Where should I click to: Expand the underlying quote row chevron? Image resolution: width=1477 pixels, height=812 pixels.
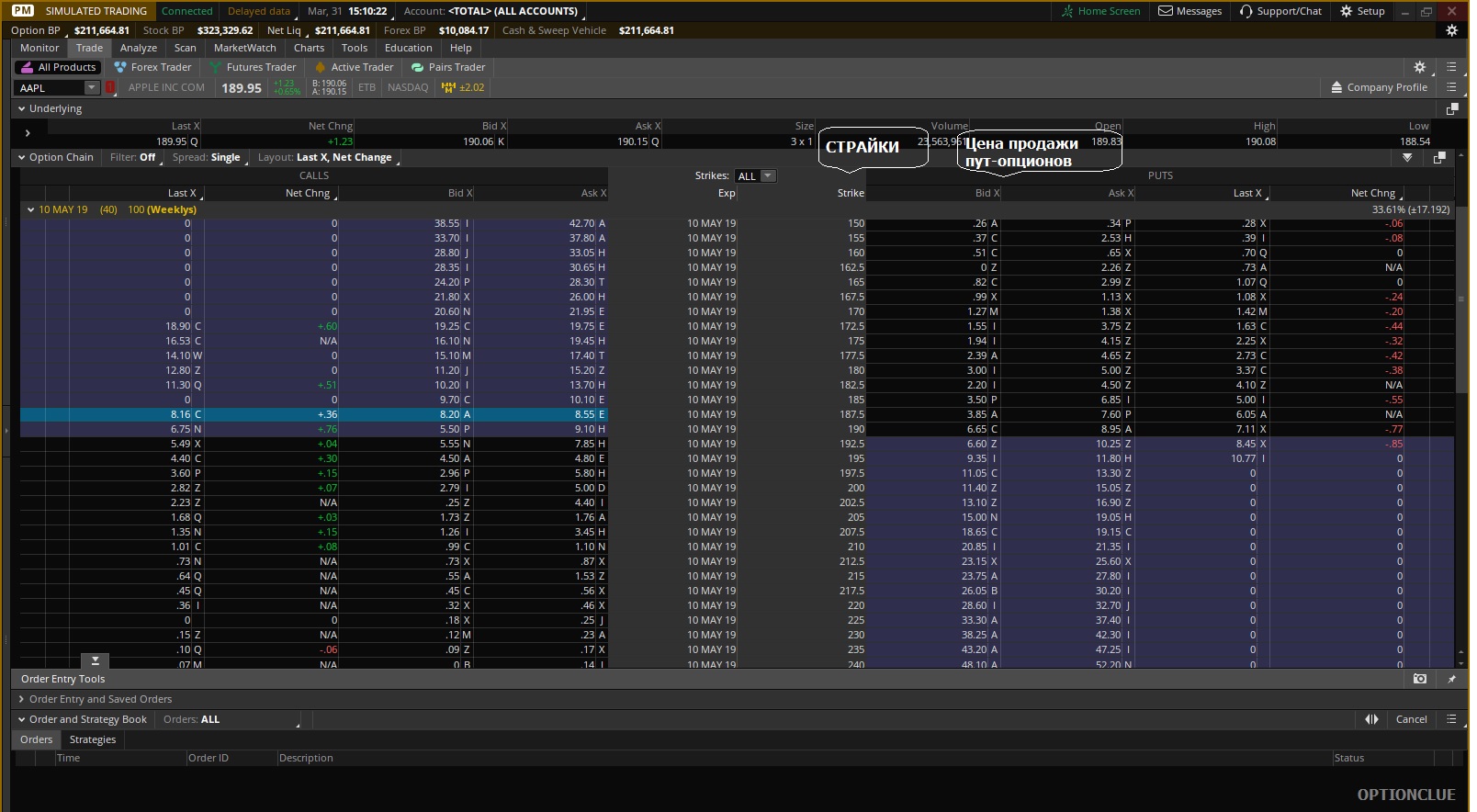(28, 133)
